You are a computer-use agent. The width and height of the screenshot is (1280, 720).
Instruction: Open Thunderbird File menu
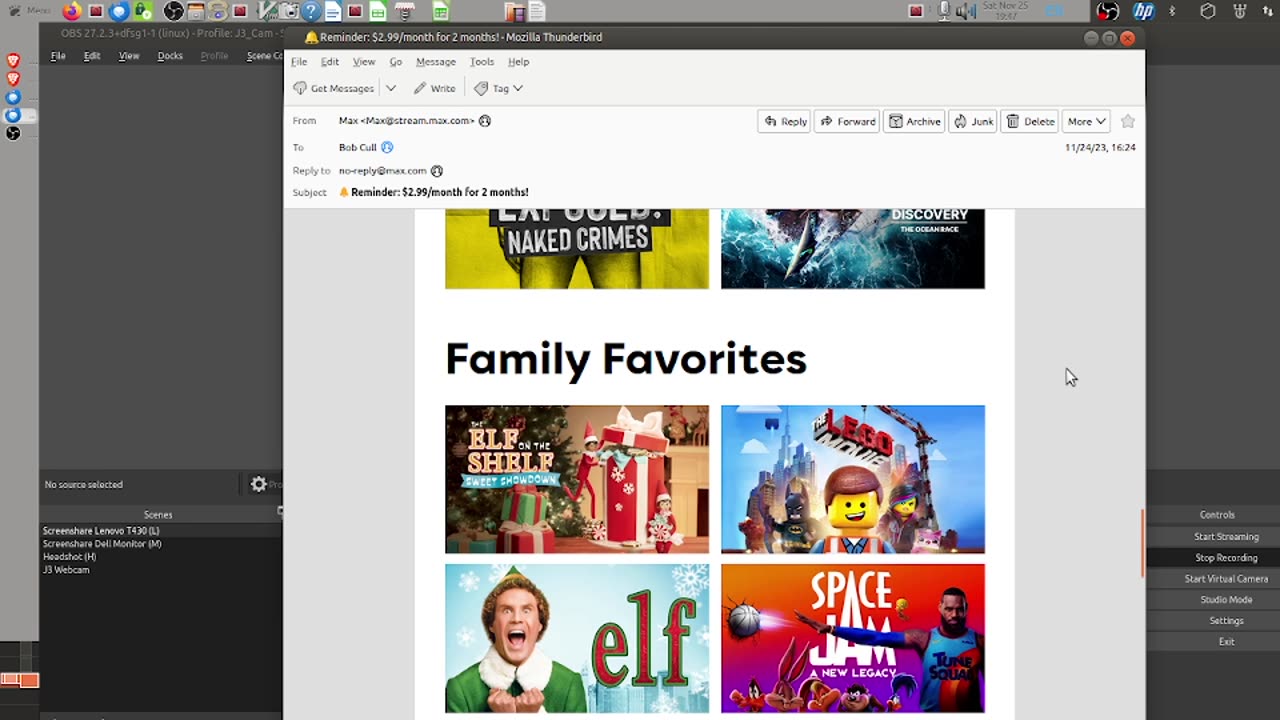click(x=299, y=62)
